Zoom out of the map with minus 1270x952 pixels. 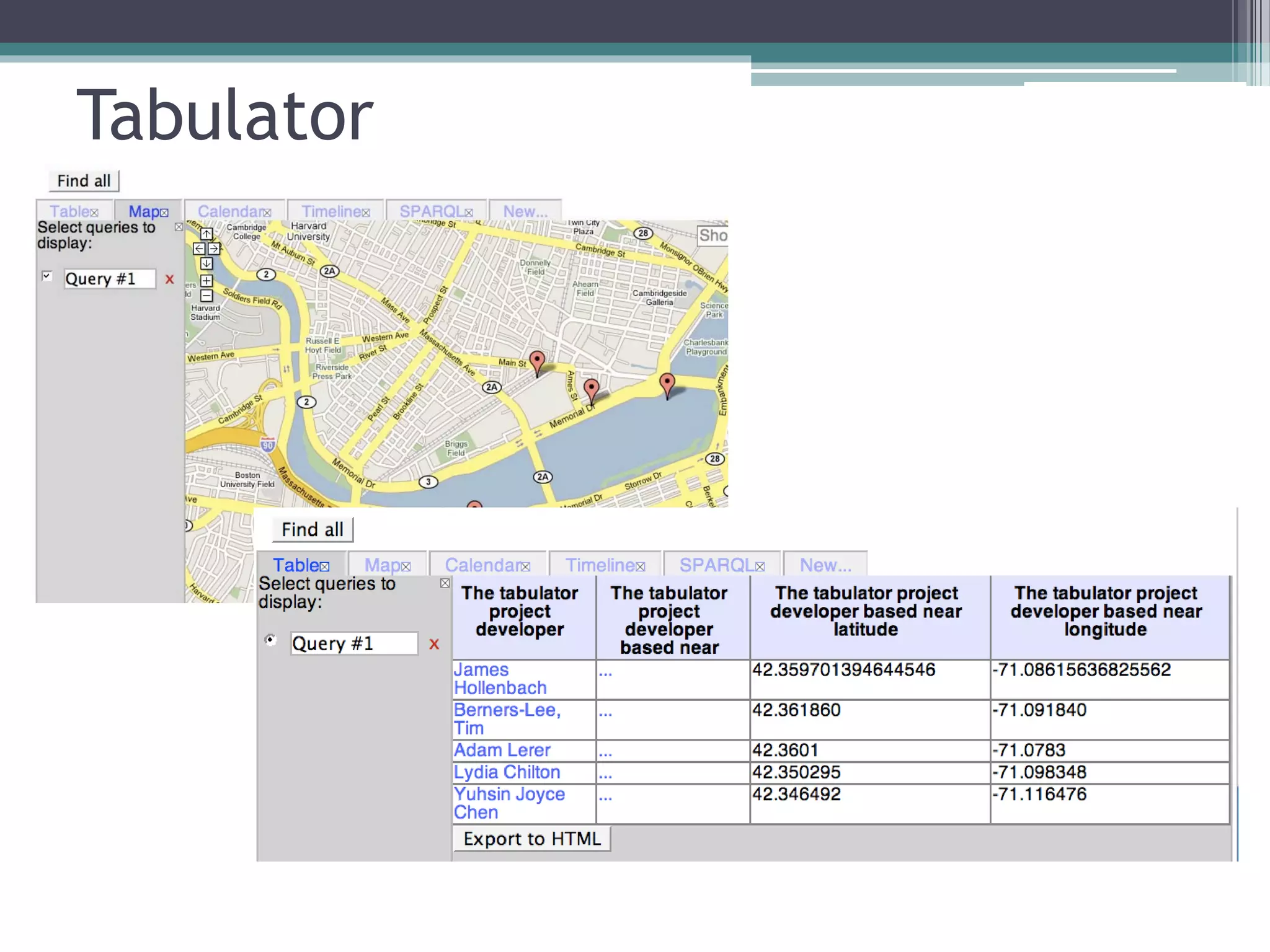pos(206,296)
